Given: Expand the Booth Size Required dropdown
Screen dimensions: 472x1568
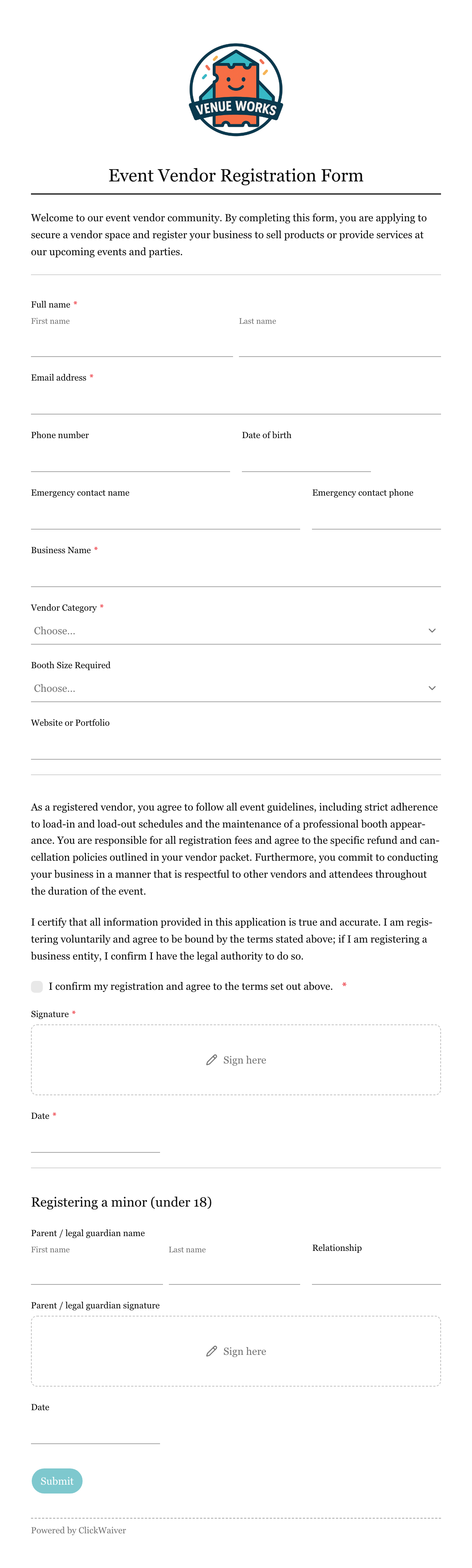Looking at the screenshot, I should click(x=236, y=688).
